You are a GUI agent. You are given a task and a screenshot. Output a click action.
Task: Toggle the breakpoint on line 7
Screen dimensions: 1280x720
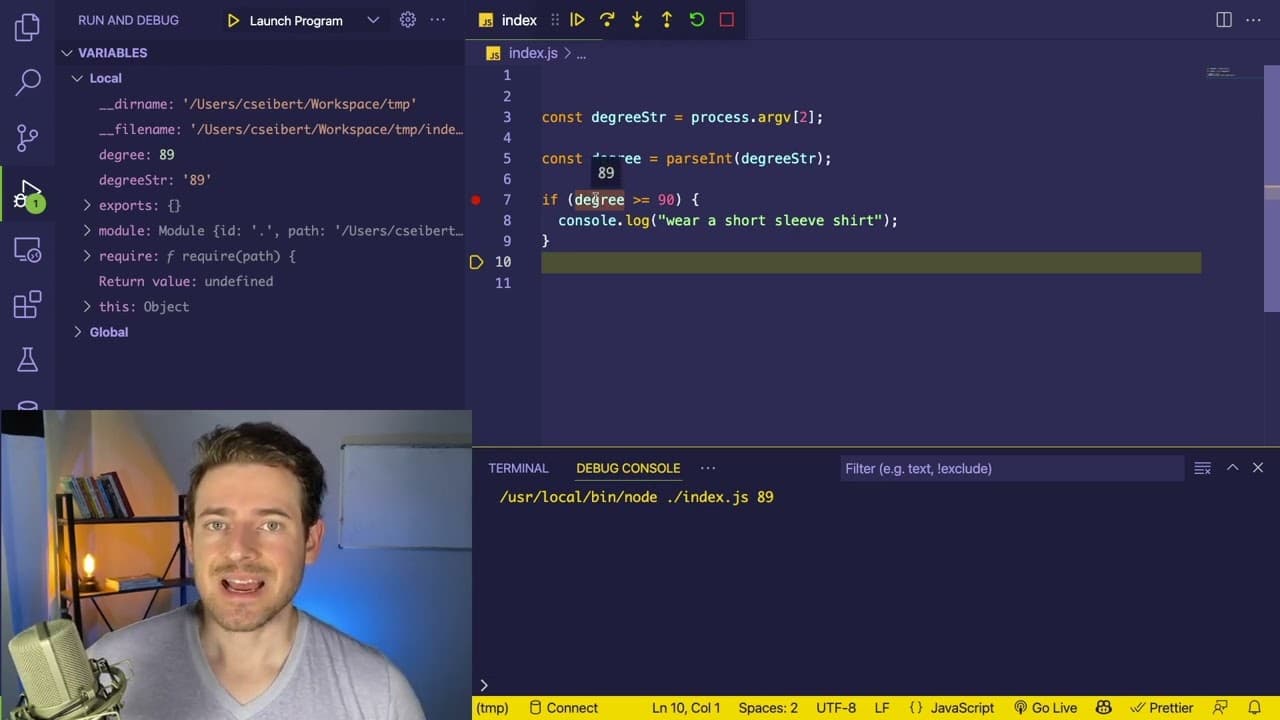click(x=476, y=200)
